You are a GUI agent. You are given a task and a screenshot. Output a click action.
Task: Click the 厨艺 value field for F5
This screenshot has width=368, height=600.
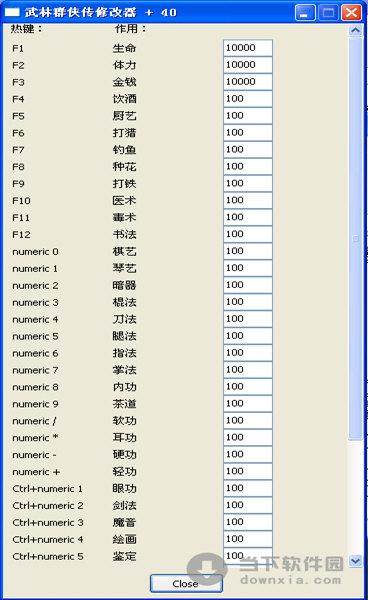(248, 116)
